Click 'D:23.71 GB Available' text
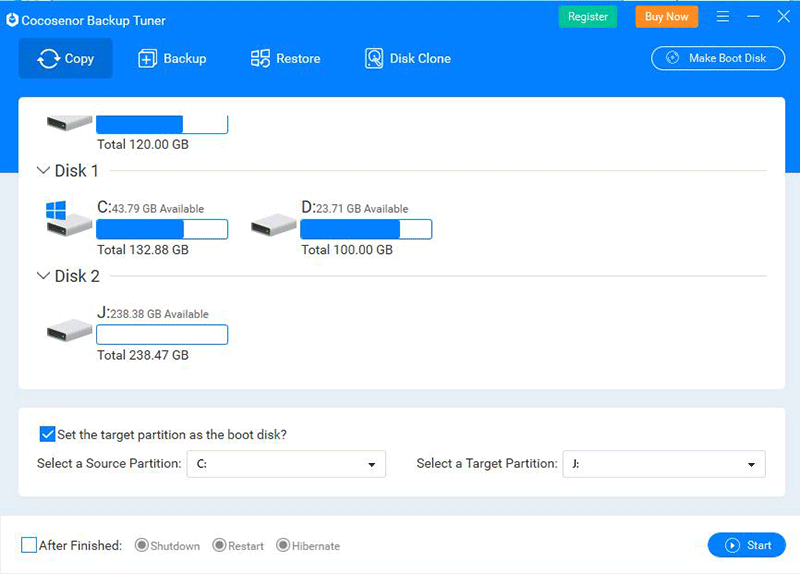This screenshot has height=574, width=800. 355,207
